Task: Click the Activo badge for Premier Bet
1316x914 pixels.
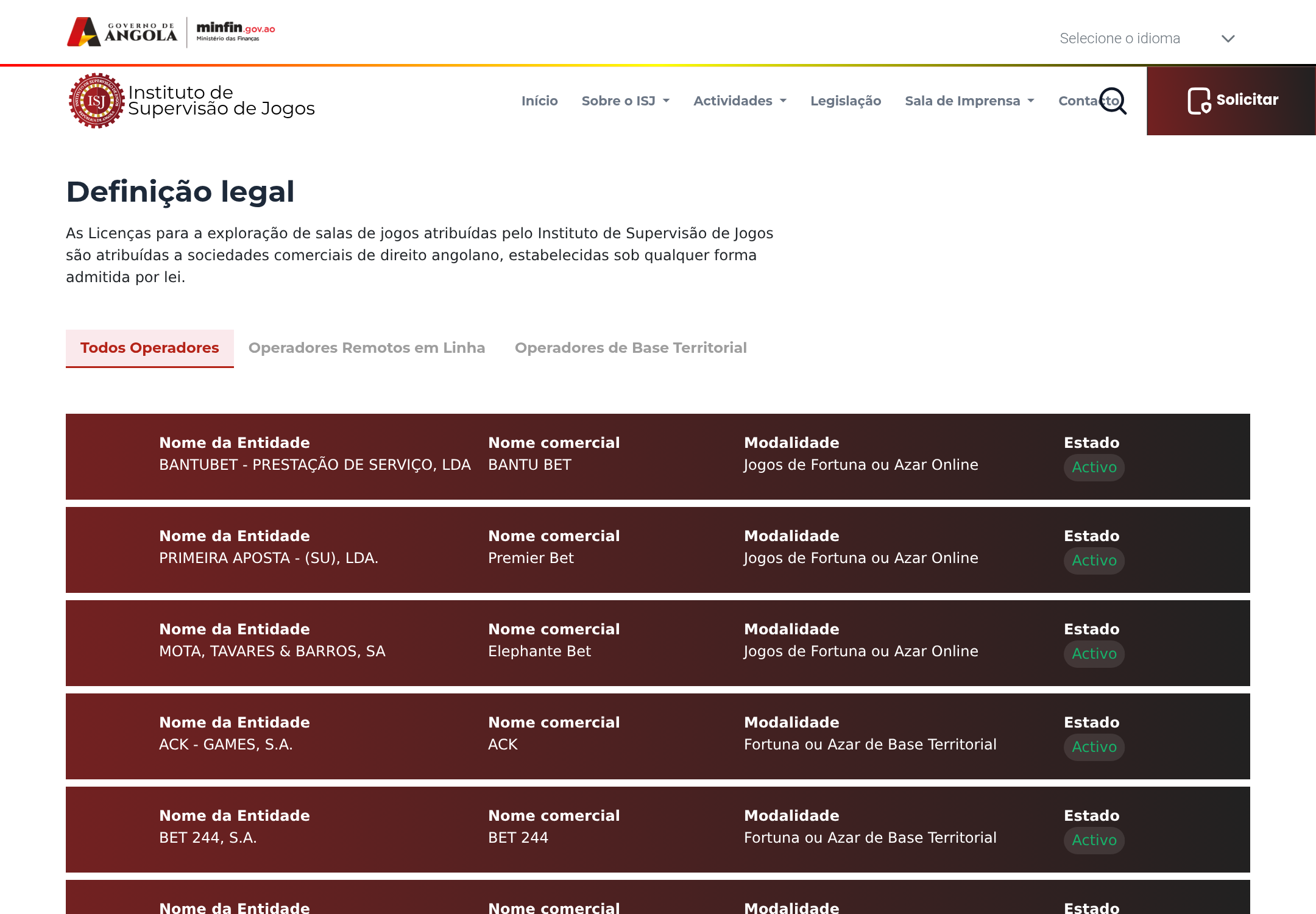Action: coord(1094,561)
